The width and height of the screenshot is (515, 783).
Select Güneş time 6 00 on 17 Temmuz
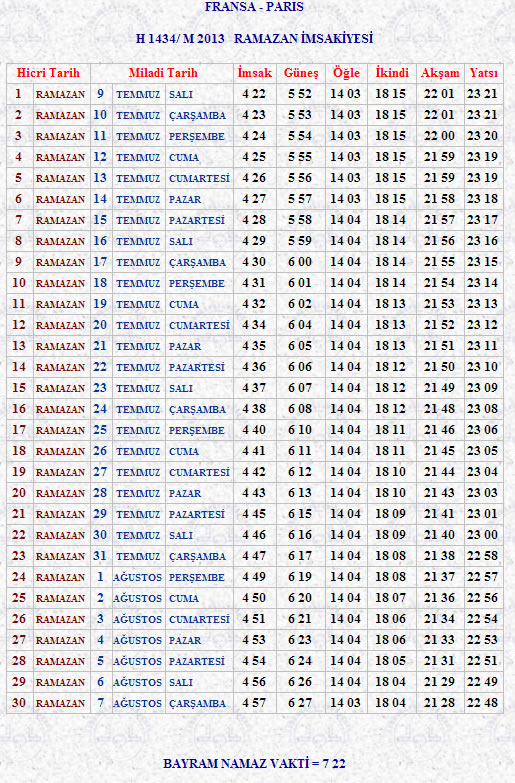pos(300,262)
